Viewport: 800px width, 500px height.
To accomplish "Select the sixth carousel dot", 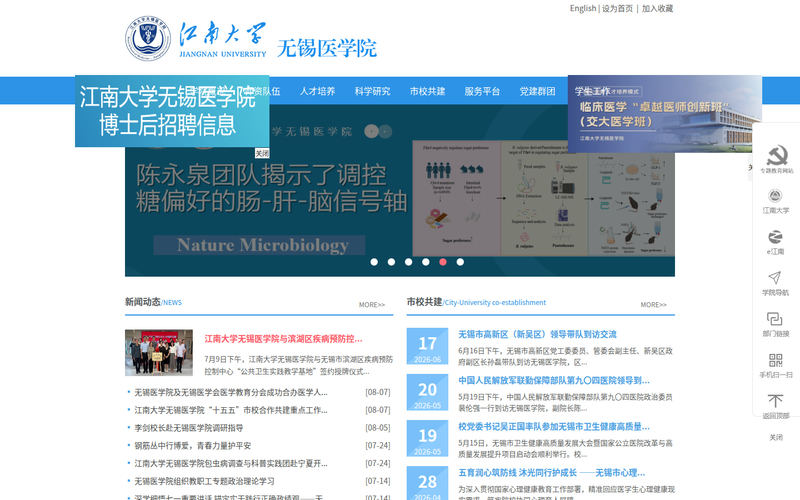I will [460, 262].
